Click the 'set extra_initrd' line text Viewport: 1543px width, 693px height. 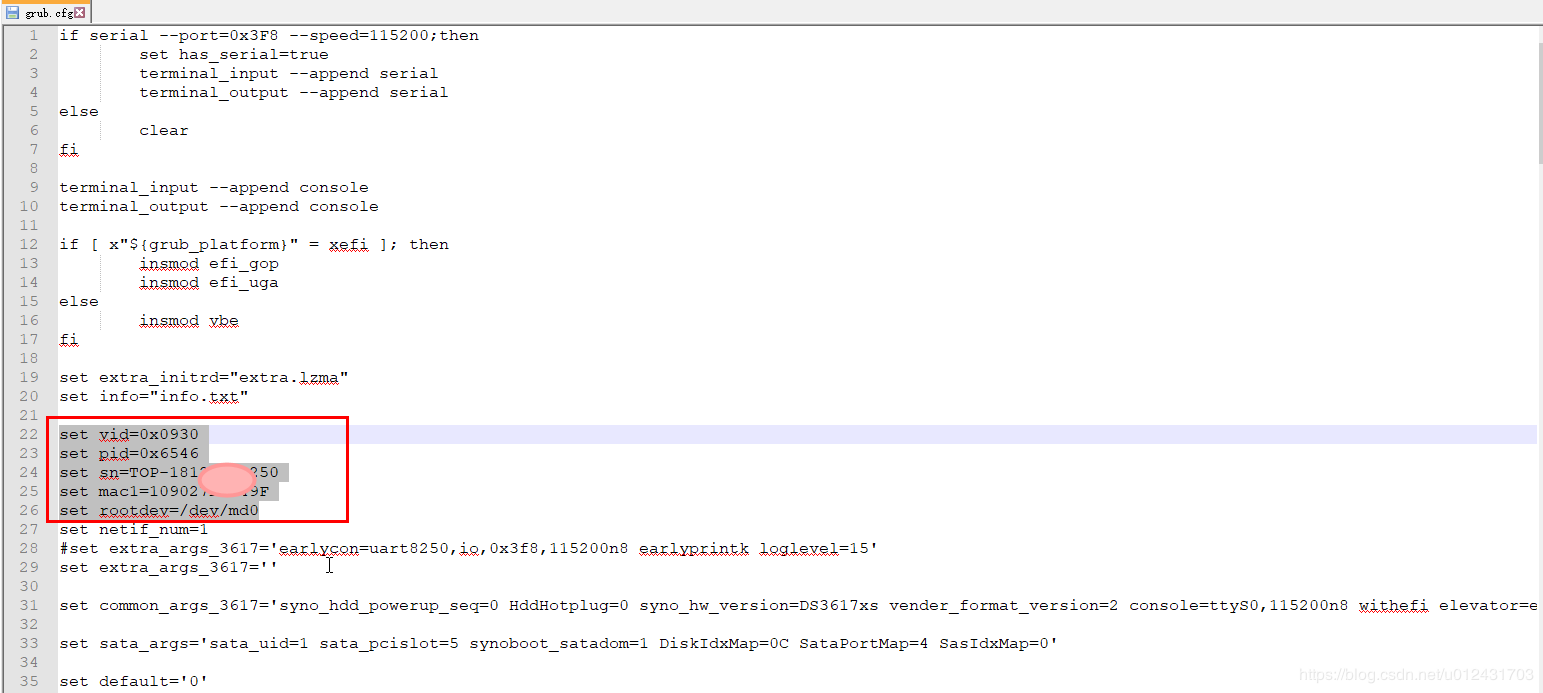coord(204,377)
